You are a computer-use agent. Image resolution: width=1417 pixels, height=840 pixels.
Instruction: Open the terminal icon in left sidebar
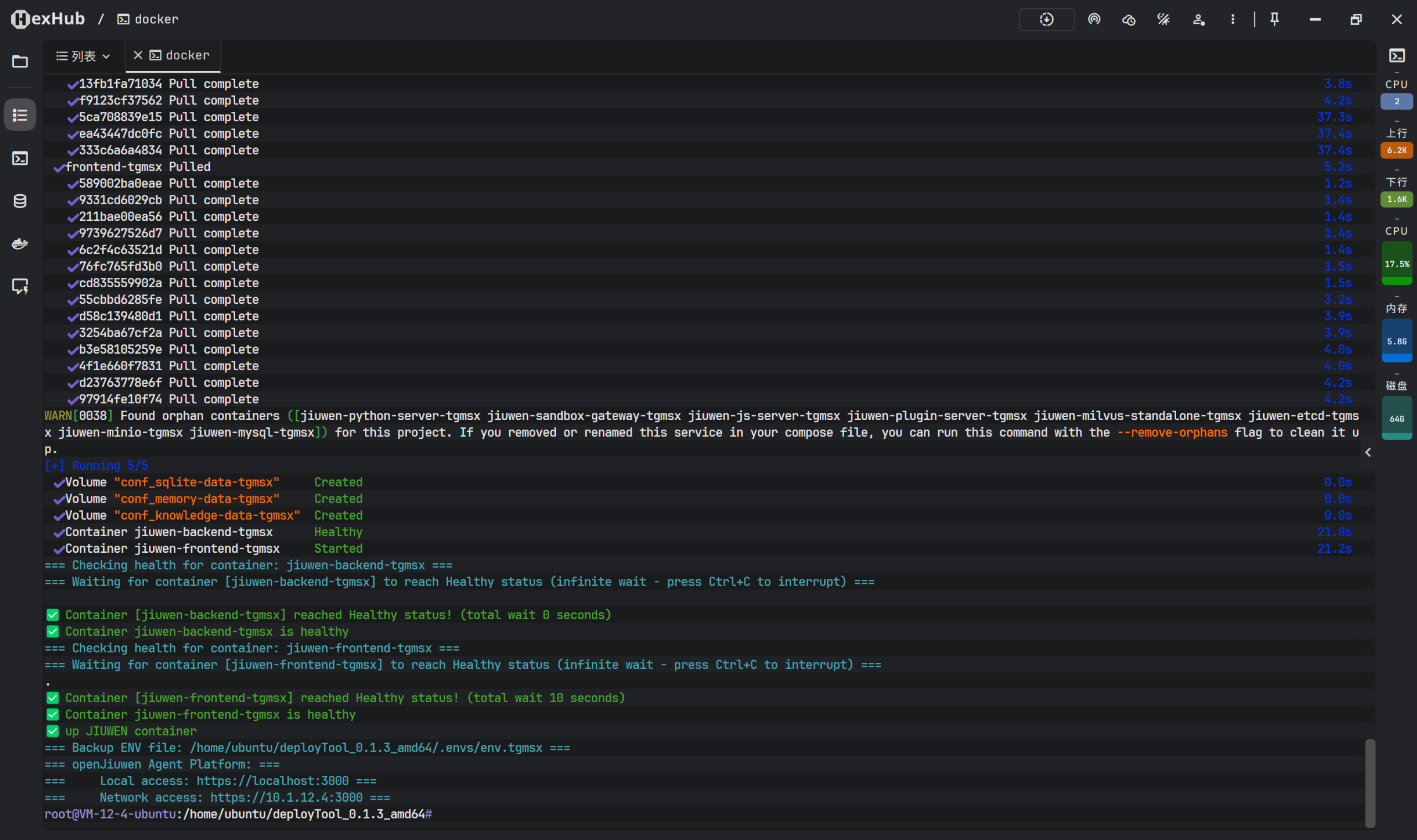pos(20,158)
